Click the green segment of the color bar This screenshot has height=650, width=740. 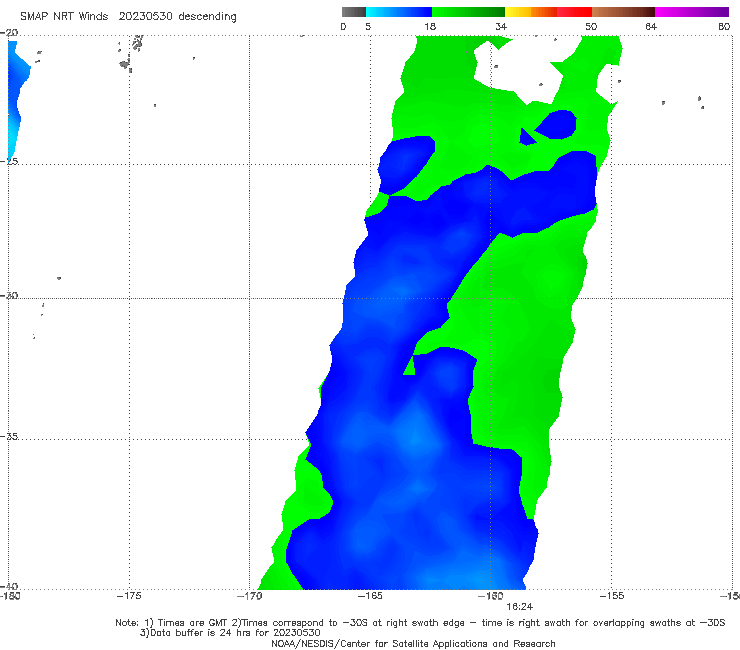tap(468, 12)
